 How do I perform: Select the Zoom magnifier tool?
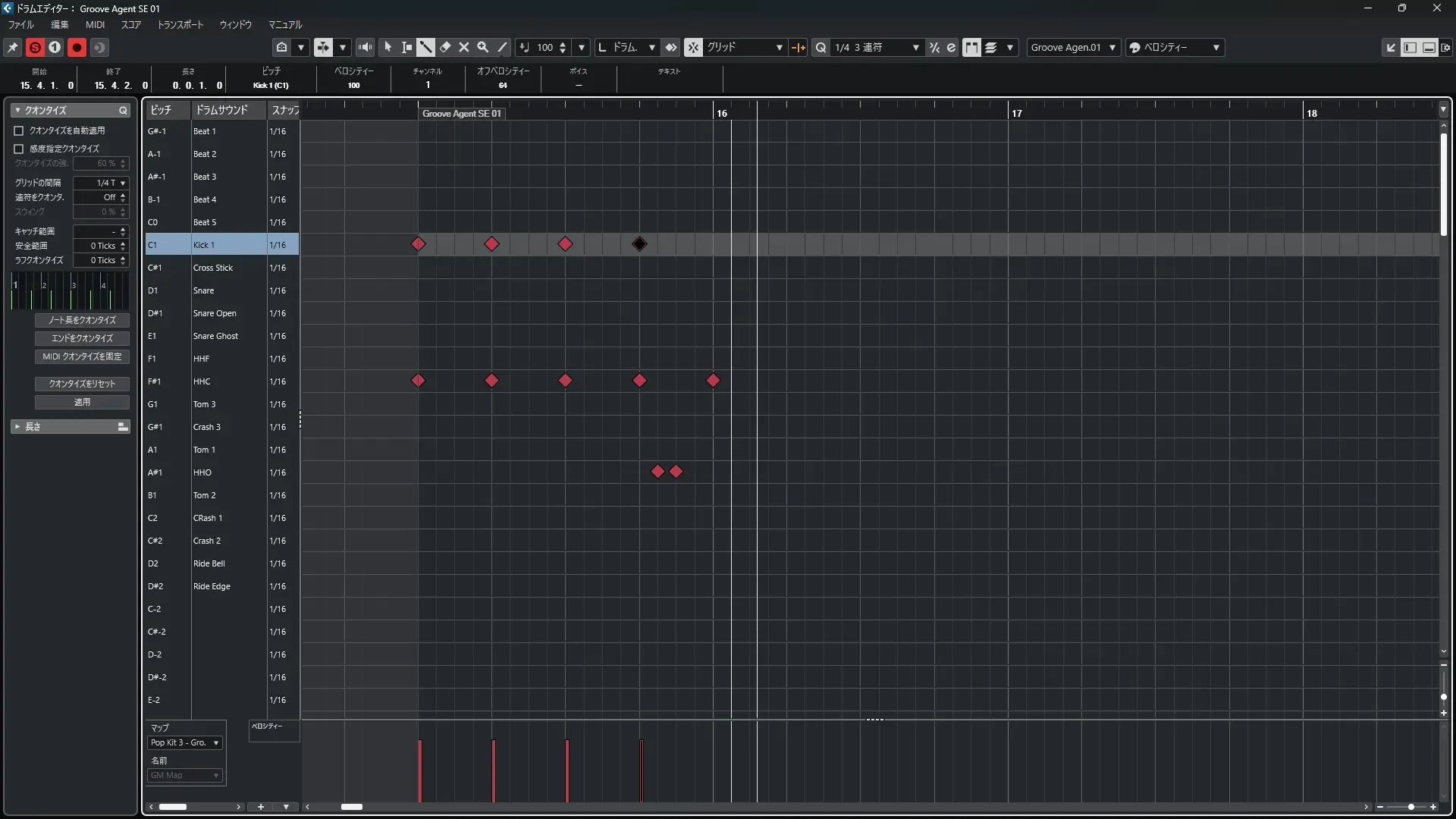pos(482,47)
